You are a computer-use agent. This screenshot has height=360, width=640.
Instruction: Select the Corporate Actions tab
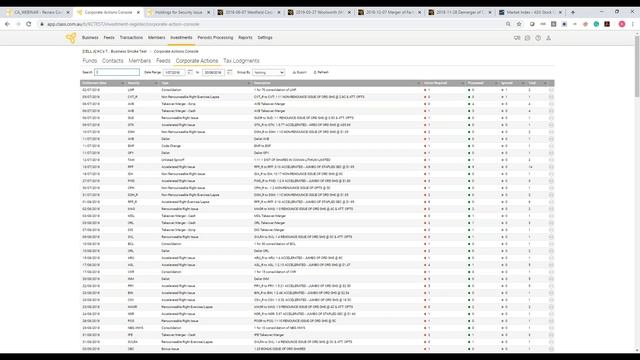197,61
